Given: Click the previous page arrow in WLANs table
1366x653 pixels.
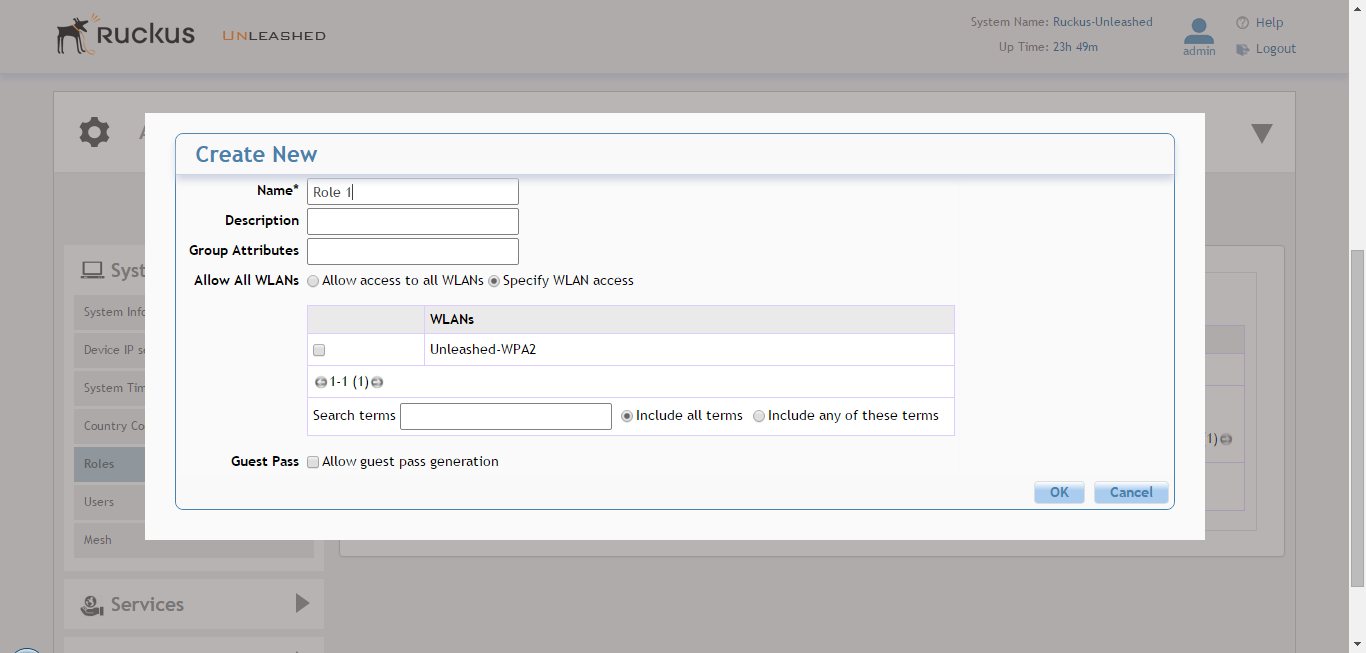Looking at the screenshot, I should click(320, 382).
